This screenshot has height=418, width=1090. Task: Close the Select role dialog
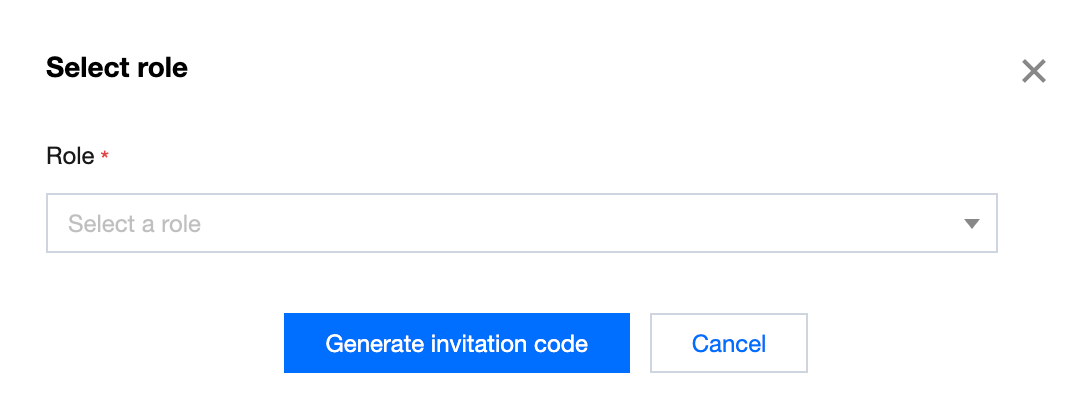1033,71
